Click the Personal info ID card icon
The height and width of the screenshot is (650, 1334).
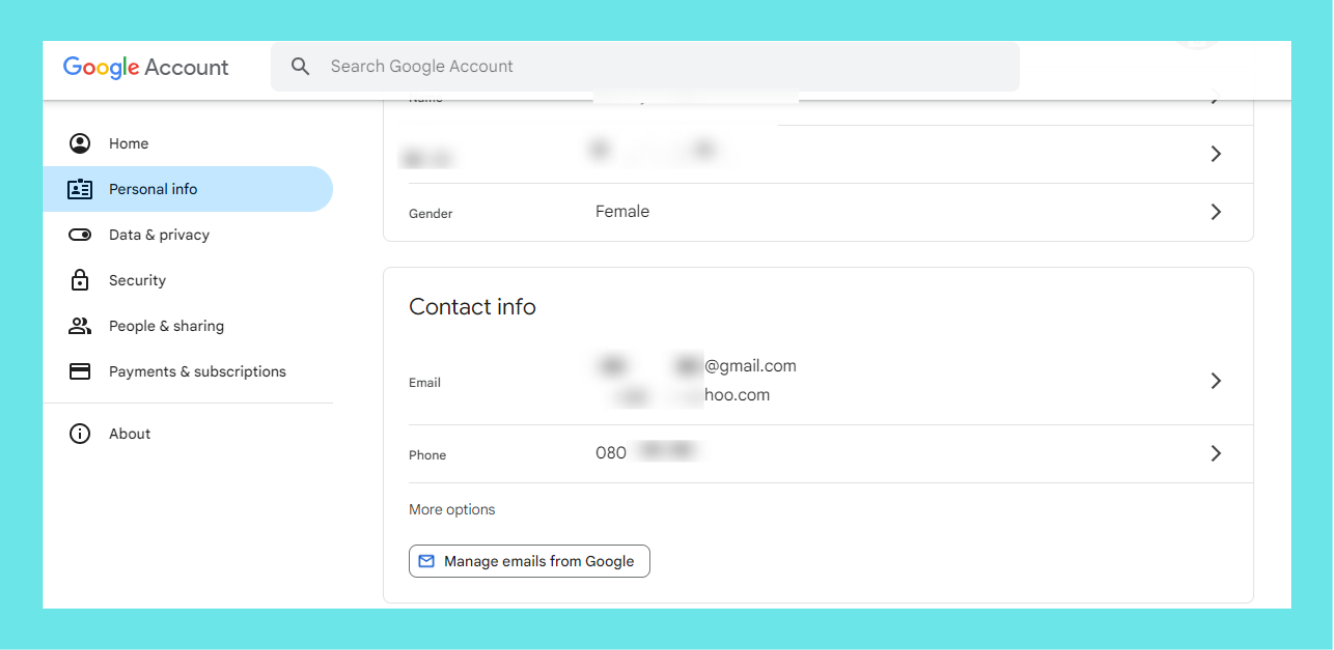(80, 189)
